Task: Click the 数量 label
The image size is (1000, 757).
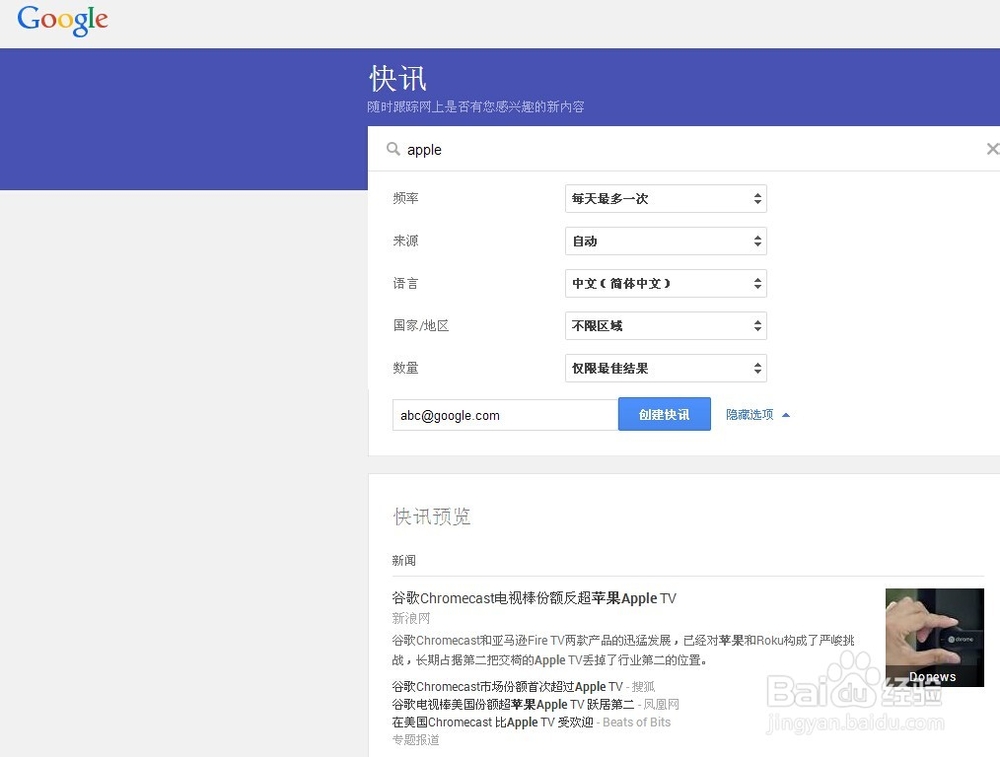Action: (x=406, y=368)
